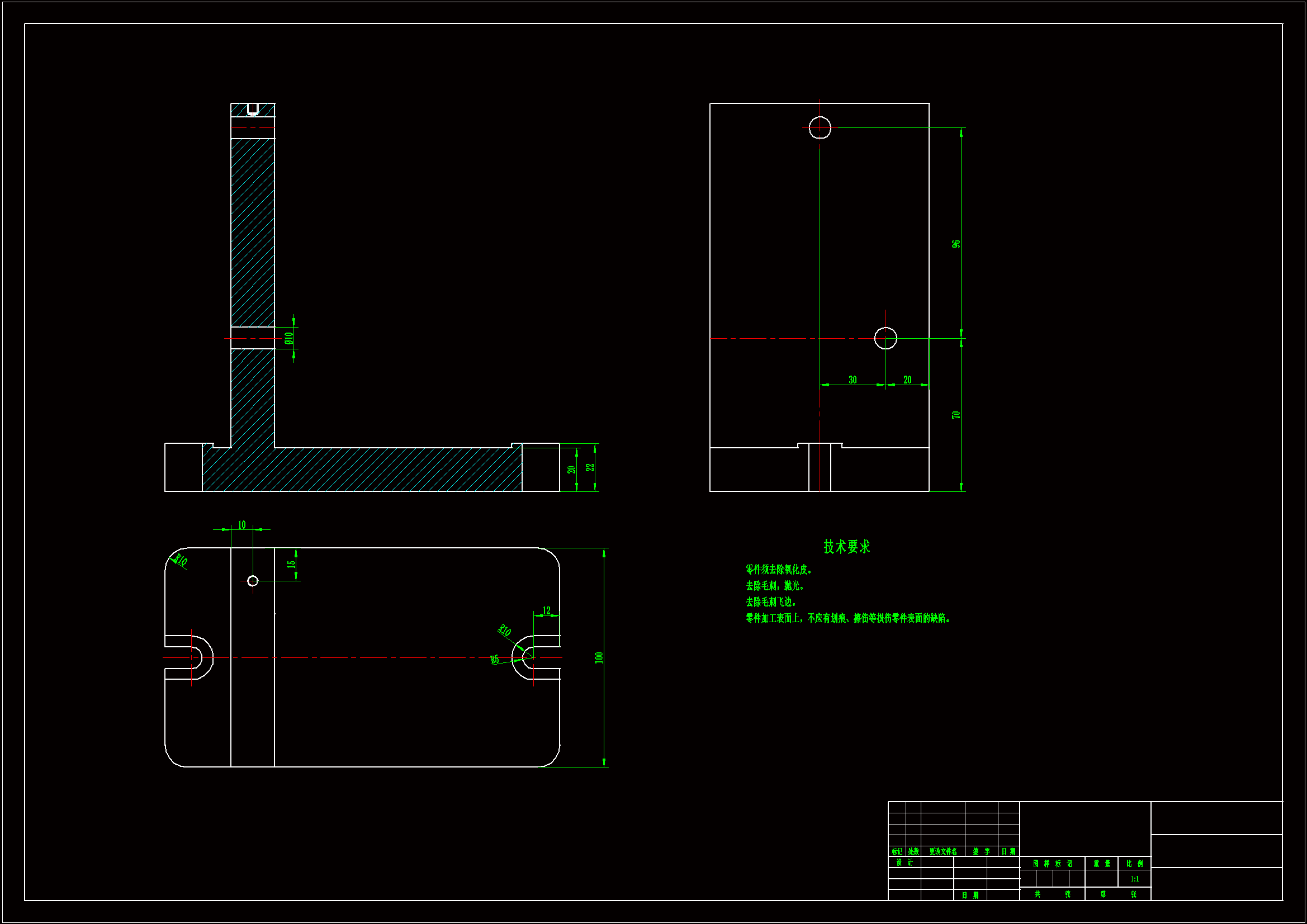Click the R5 radius label
Viewport: 1307px width, 924px height.
pos(495,660)
